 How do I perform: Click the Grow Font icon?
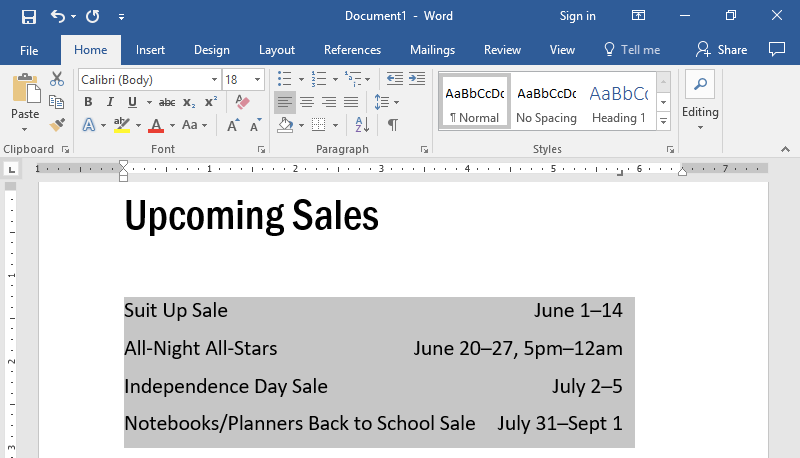tap(233, 125)
